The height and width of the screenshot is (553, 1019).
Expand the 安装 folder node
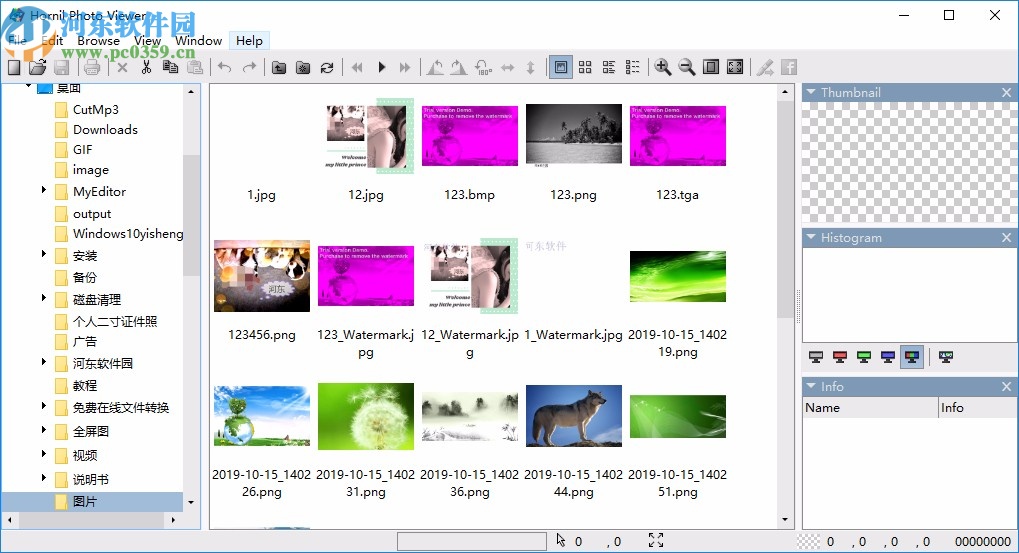click(x=44, y=254)
